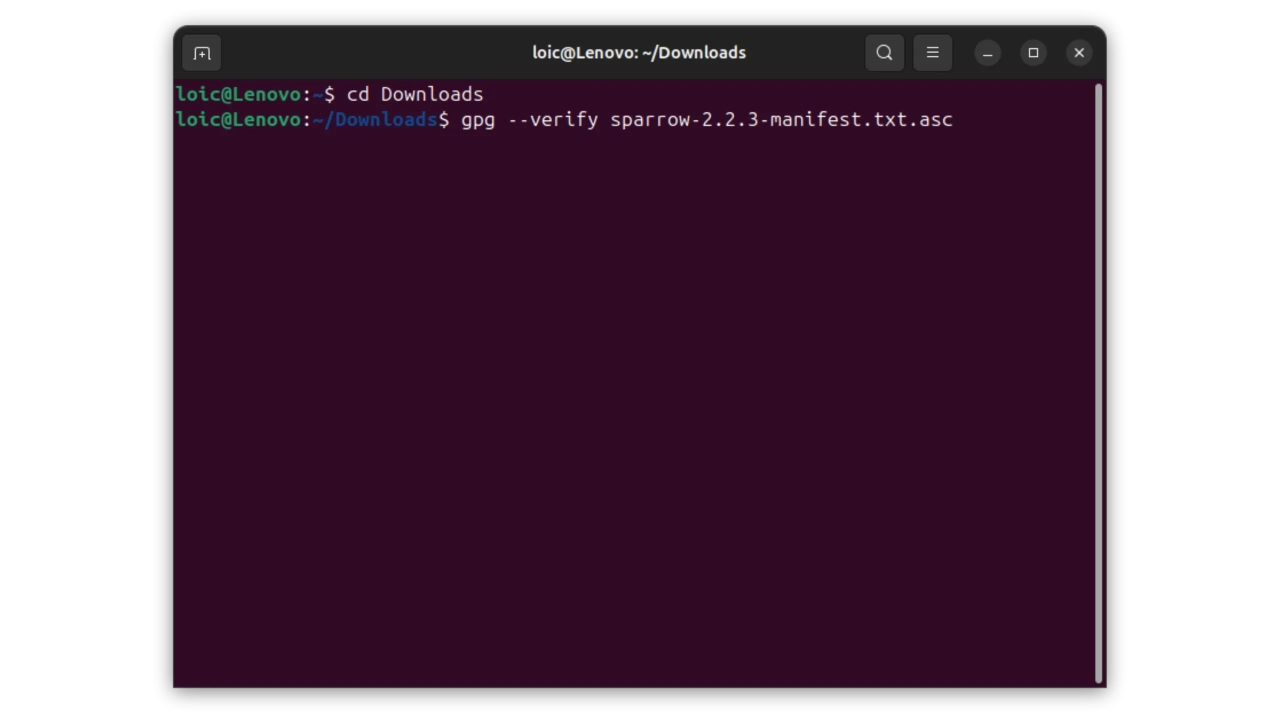Close the terminal window
Image resolution: width=1280 pixels, height=720 pixels.
coord(1079,53)
